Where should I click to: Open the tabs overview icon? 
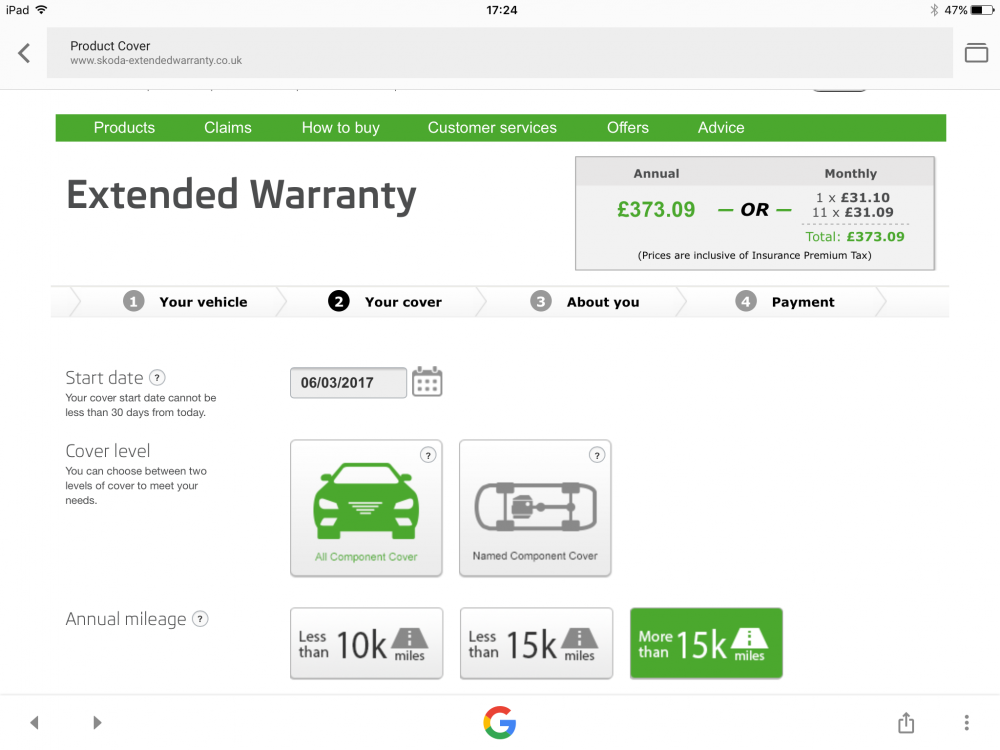[976, 53]
